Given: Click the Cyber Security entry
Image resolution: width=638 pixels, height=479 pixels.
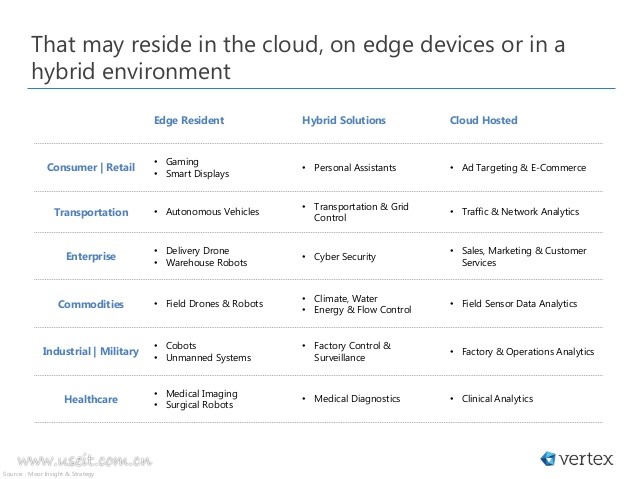Looking at the screenshot, I should [345, 257].
